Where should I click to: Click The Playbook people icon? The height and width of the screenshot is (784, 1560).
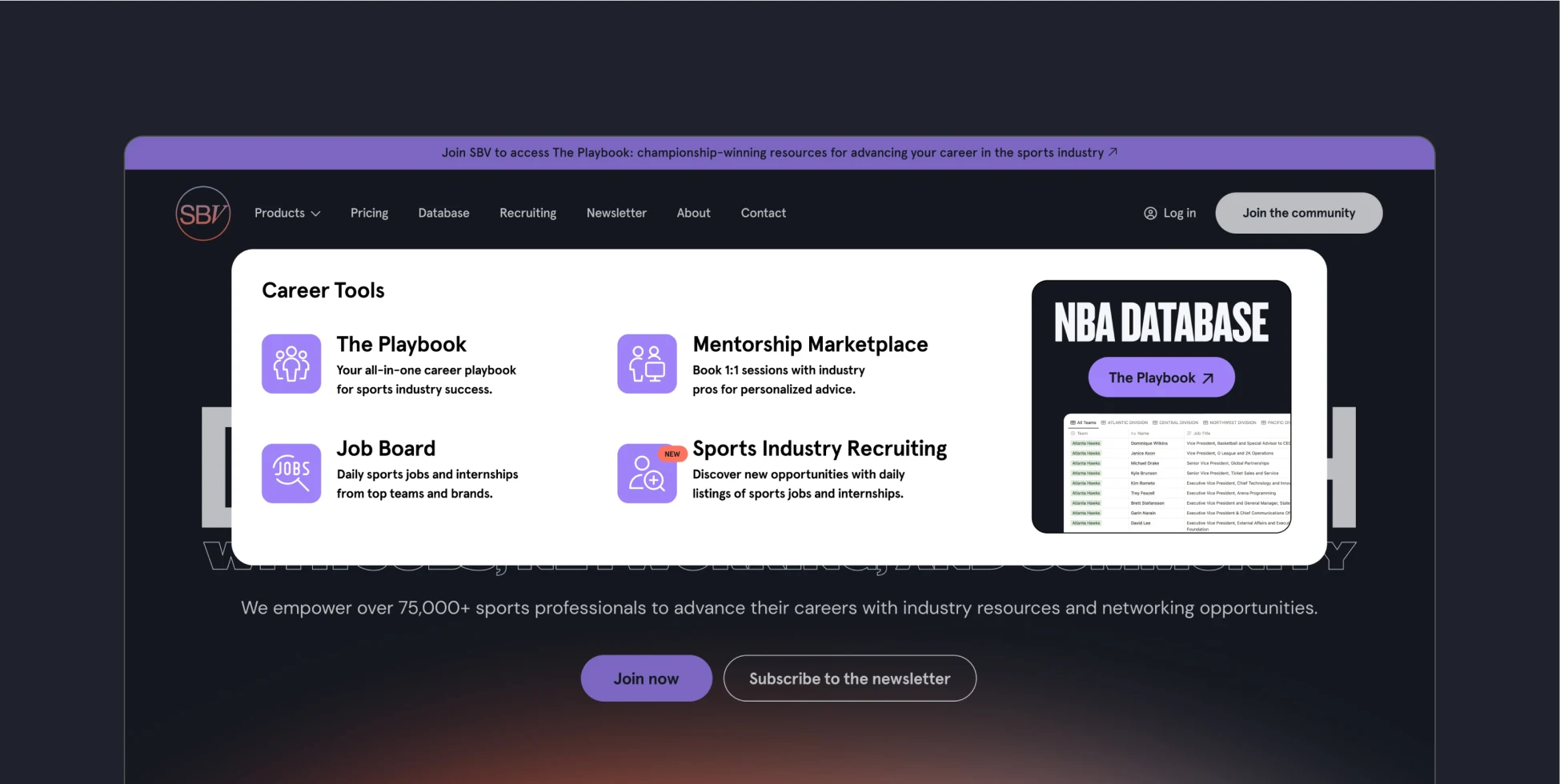pyautogui.click(x=291, y=364)
